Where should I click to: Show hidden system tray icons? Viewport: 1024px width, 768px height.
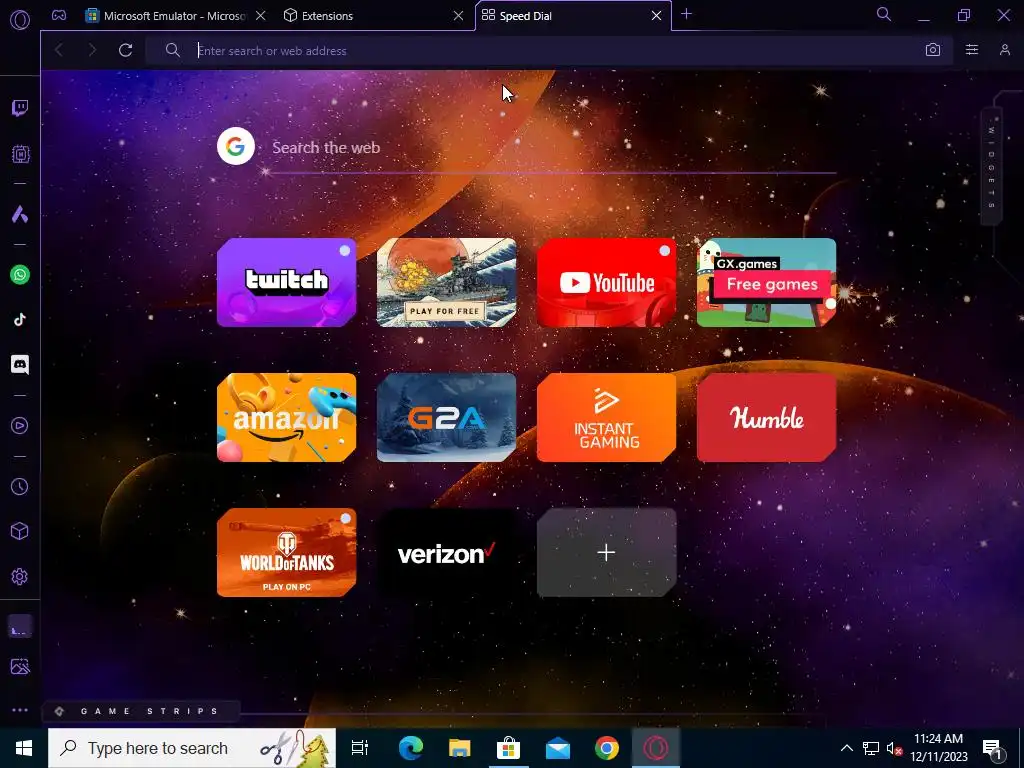click(x=846, y=748)
